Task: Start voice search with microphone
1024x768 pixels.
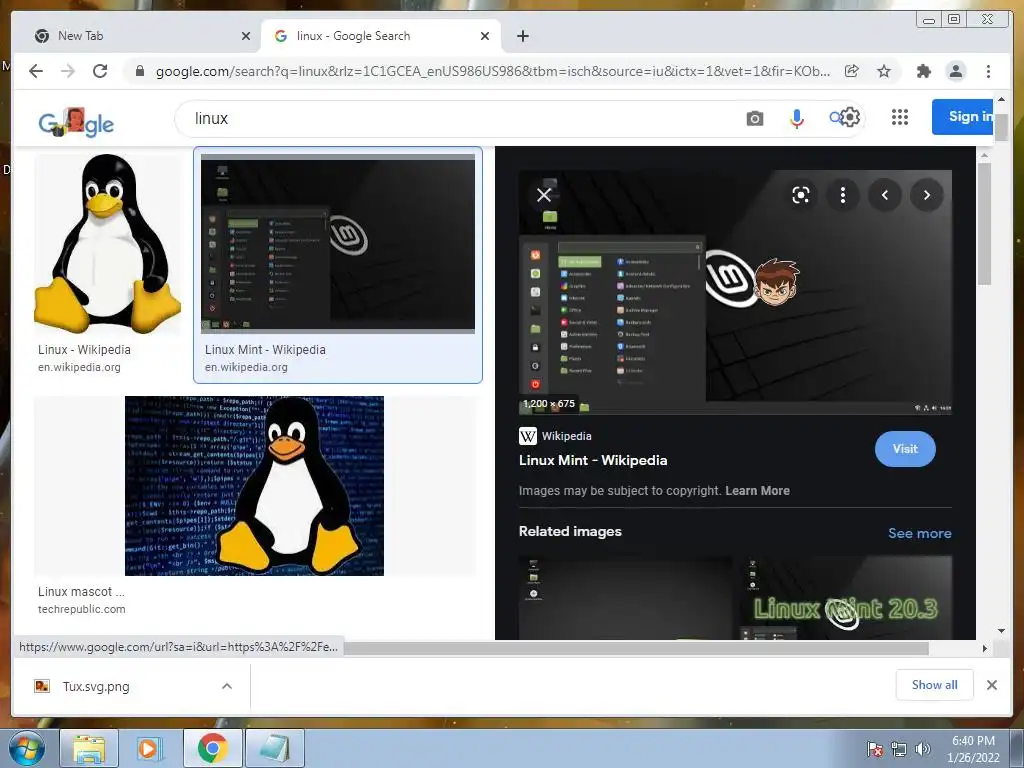Action: coord(796,118)
